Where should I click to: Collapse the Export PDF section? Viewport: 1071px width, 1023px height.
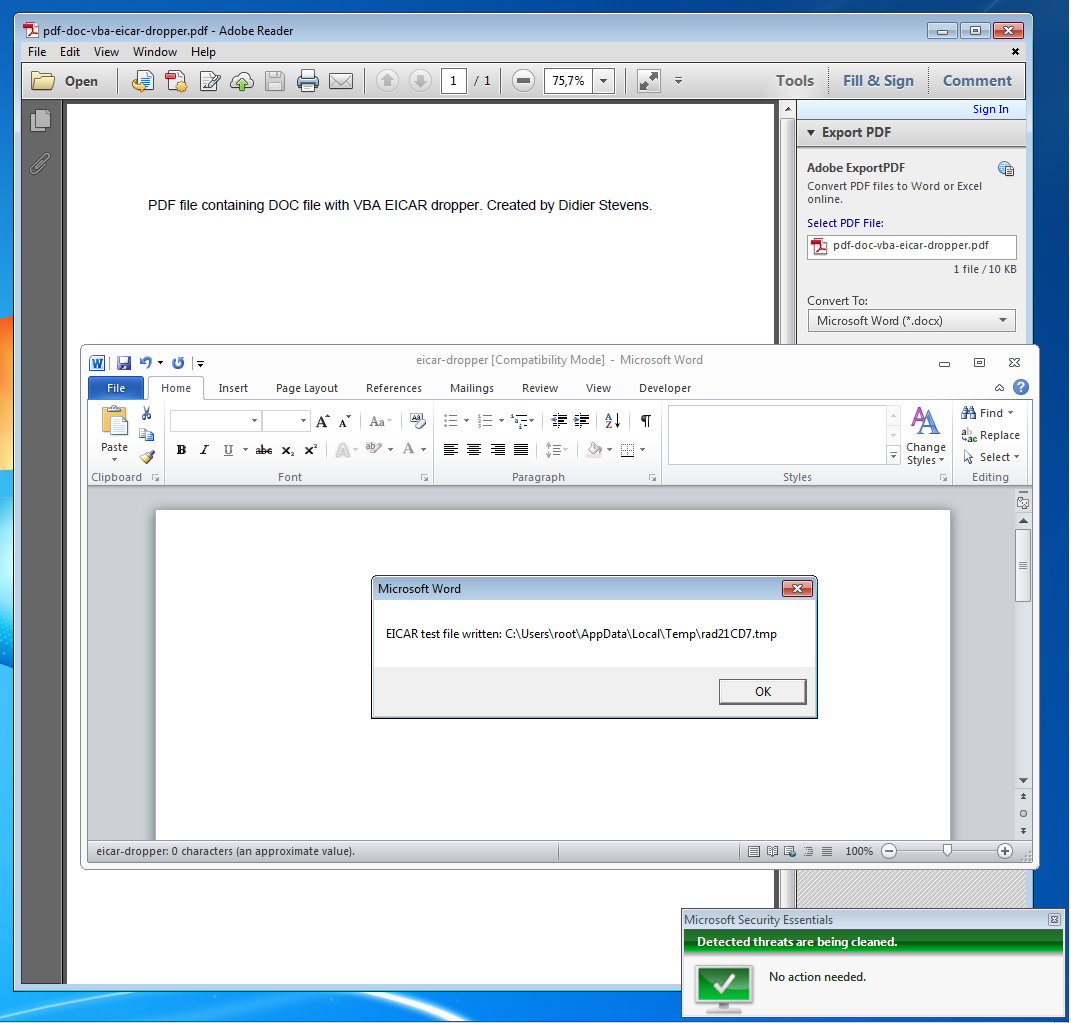(x=811, y=132)
